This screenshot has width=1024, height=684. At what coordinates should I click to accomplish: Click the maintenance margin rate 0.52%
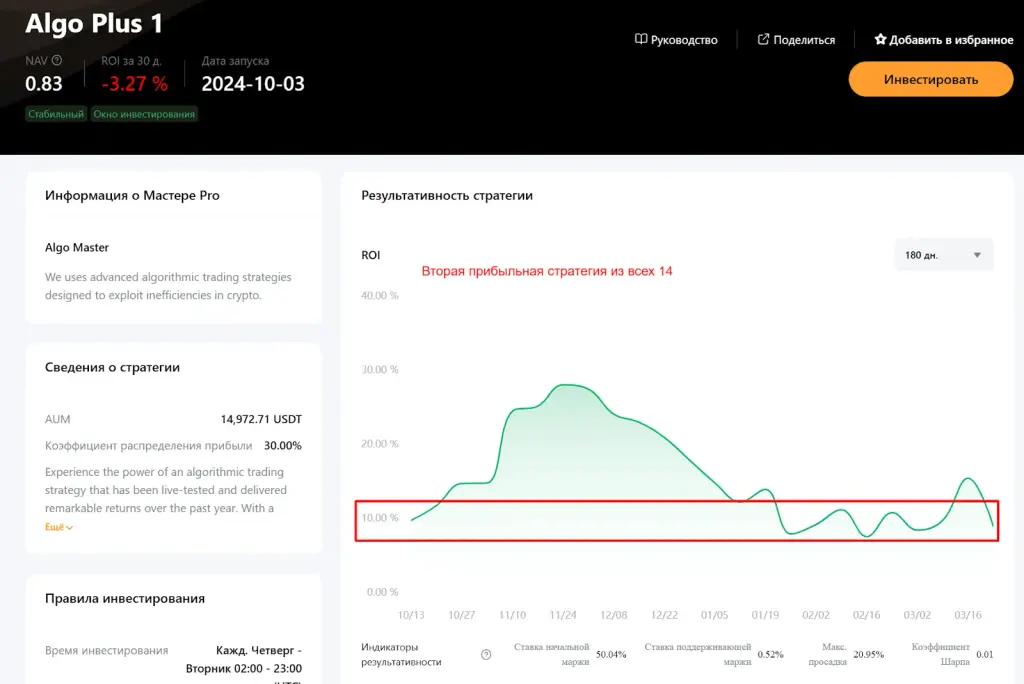tap(771, 655)
